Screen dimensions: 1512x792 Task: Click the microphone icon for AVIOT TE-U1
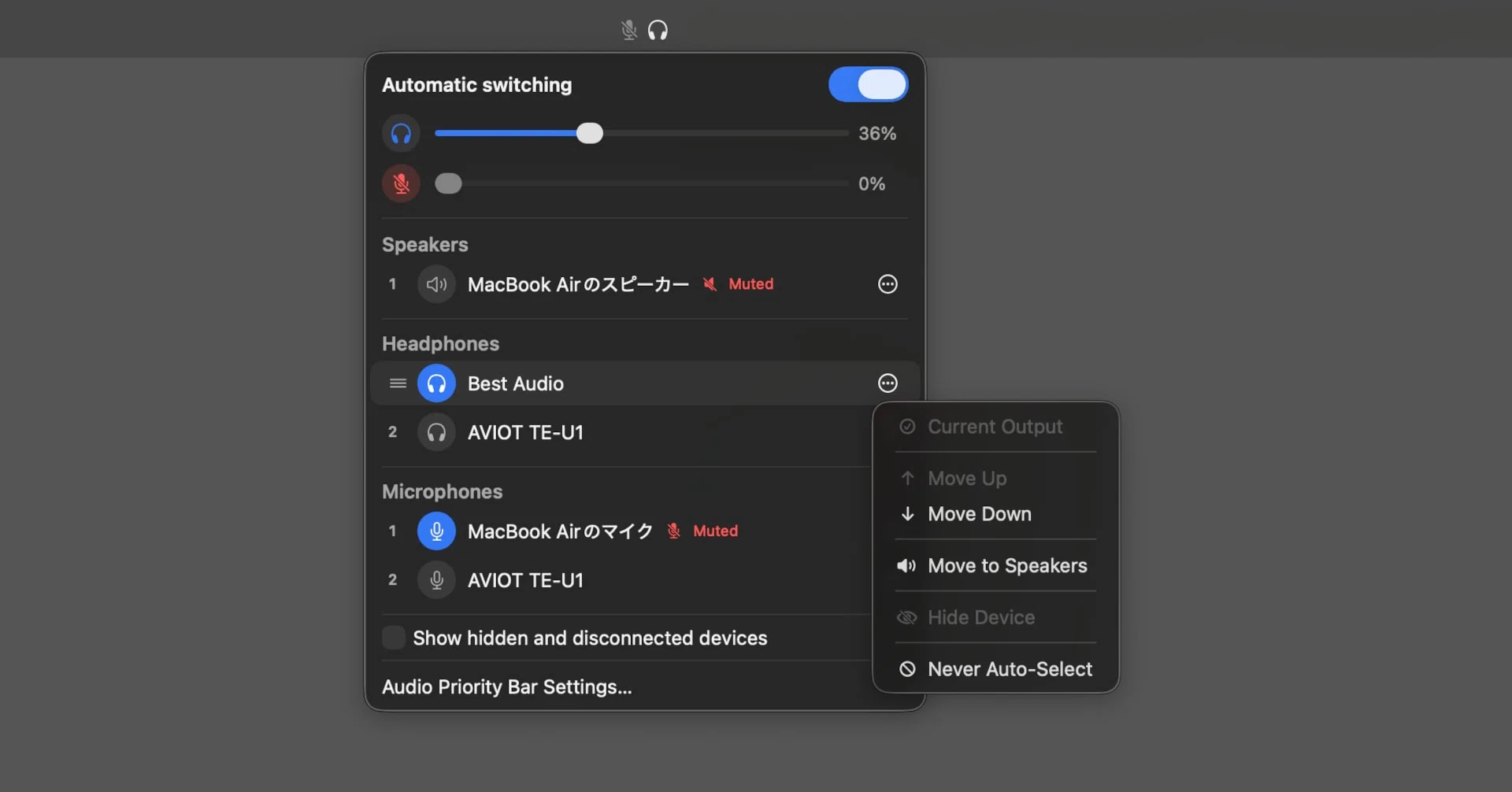tap(436, 580)
